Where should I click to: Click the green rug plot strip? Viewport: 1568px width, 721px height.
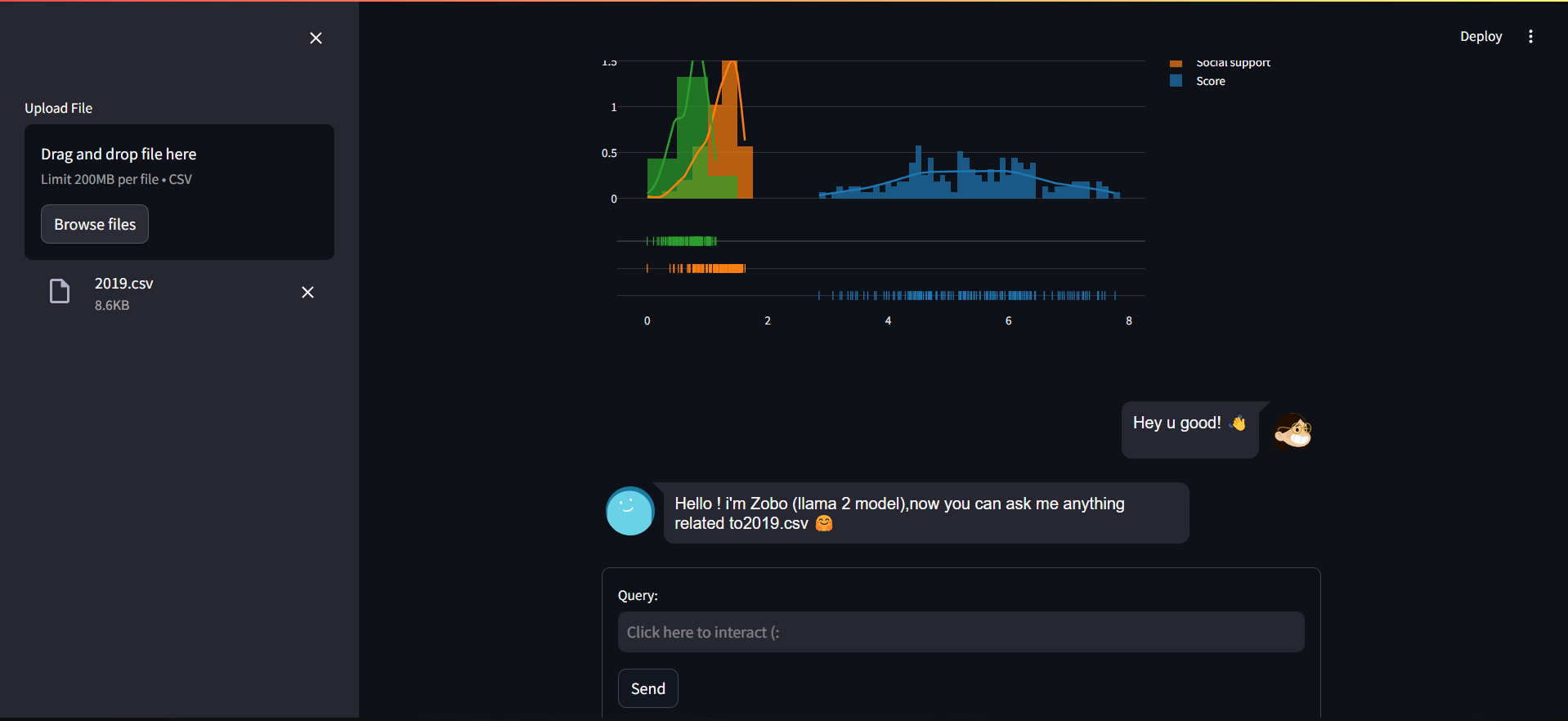pyautogui.click(x=682, y=241)
